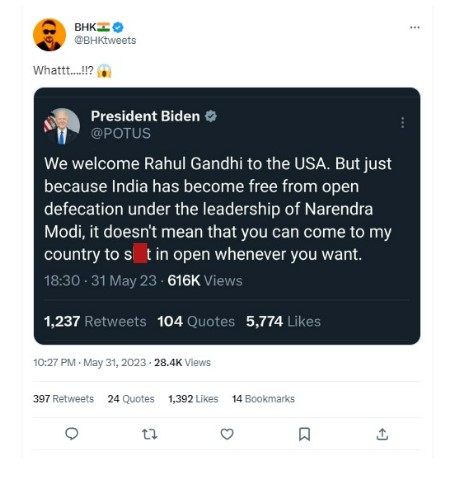This screenshot has width=457, height=483.
Task: Open the share upload icon
Action: coord(382,434)
